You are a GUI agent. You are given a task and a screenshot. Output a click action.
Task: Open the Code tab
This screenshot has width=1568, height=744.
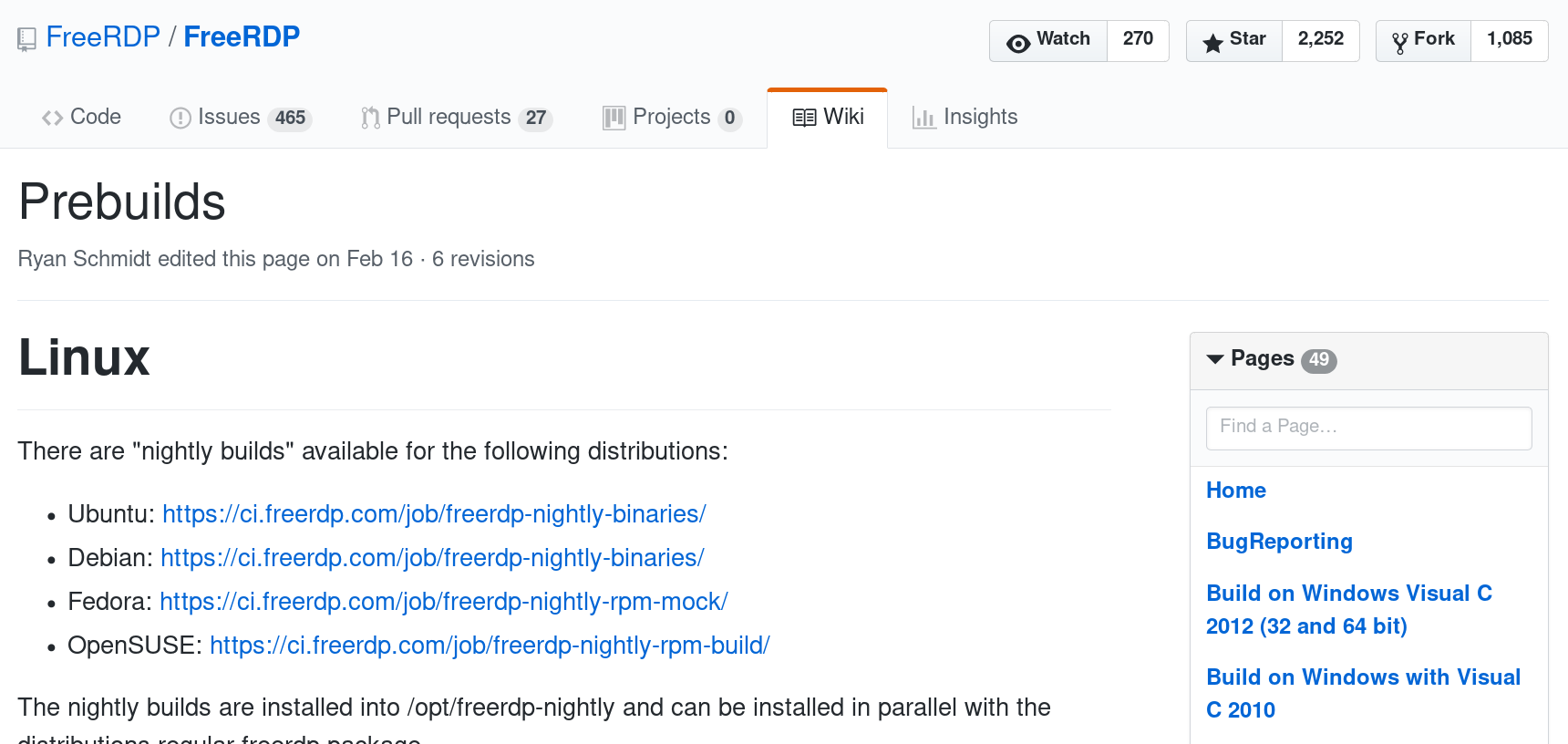pyautogui.click(x=82, y=118)
